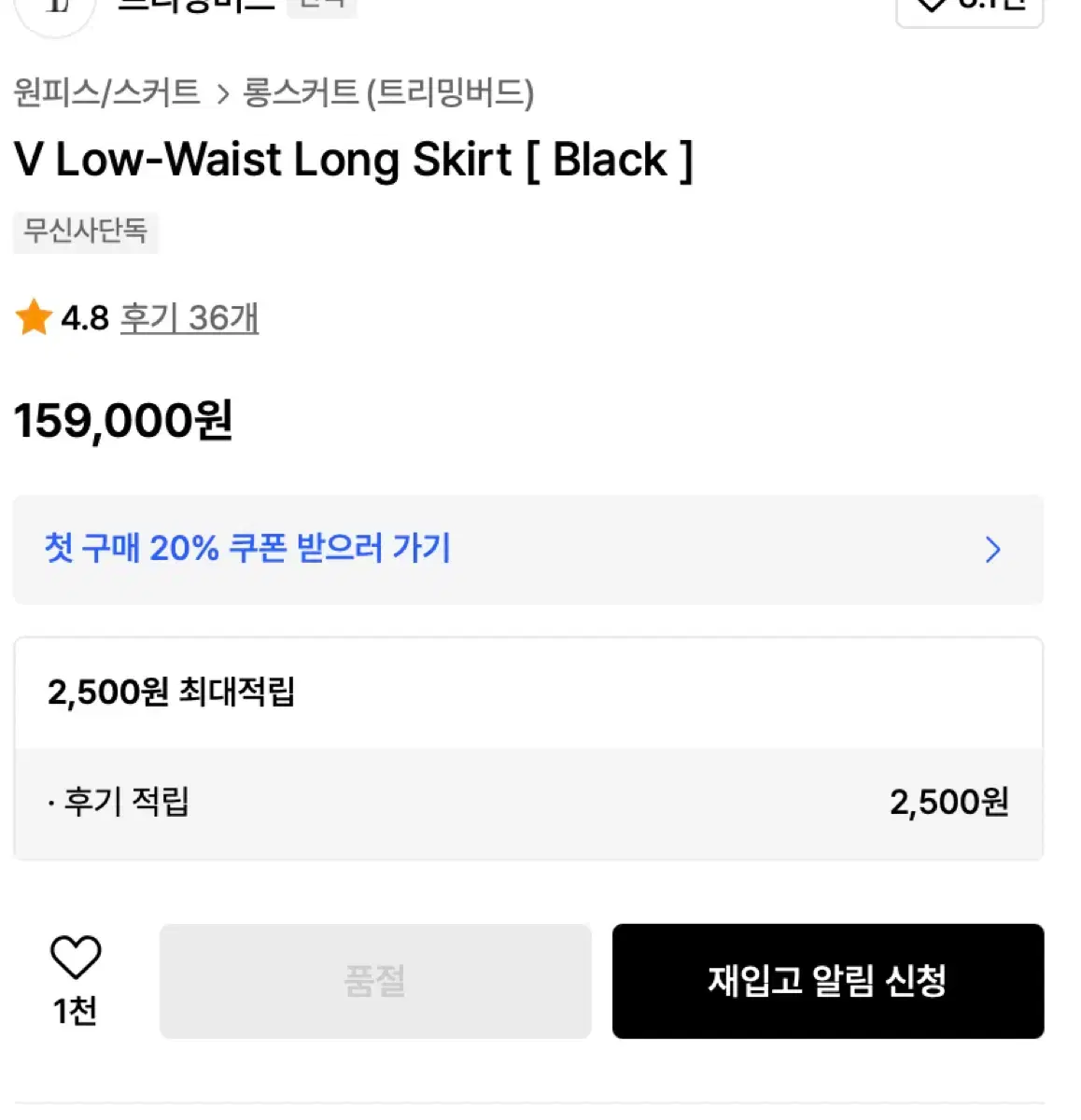This screenshot has width=1081, height=1120.
Task: Click the 재입고 알림 신청 button
Action: point(828,981)
